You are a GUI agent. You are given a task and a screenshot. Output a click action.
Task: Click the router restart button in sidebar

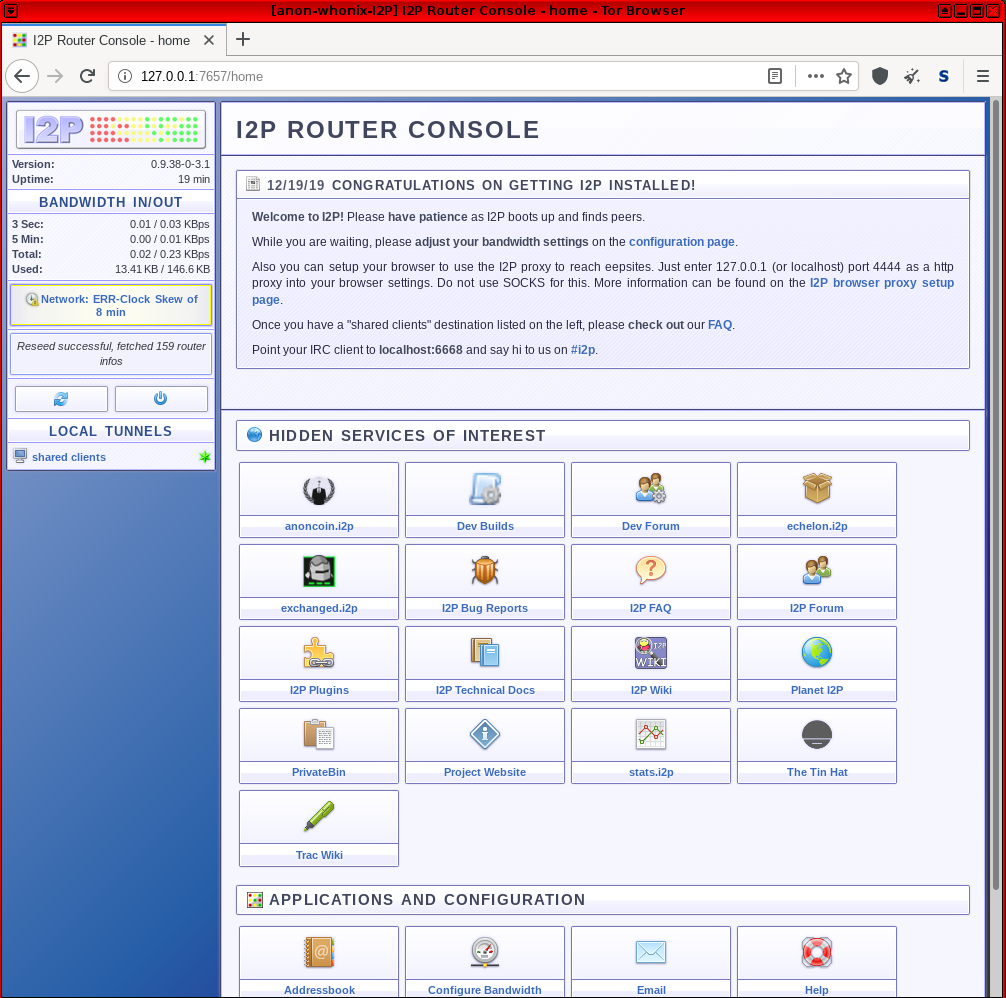point(61,399)
